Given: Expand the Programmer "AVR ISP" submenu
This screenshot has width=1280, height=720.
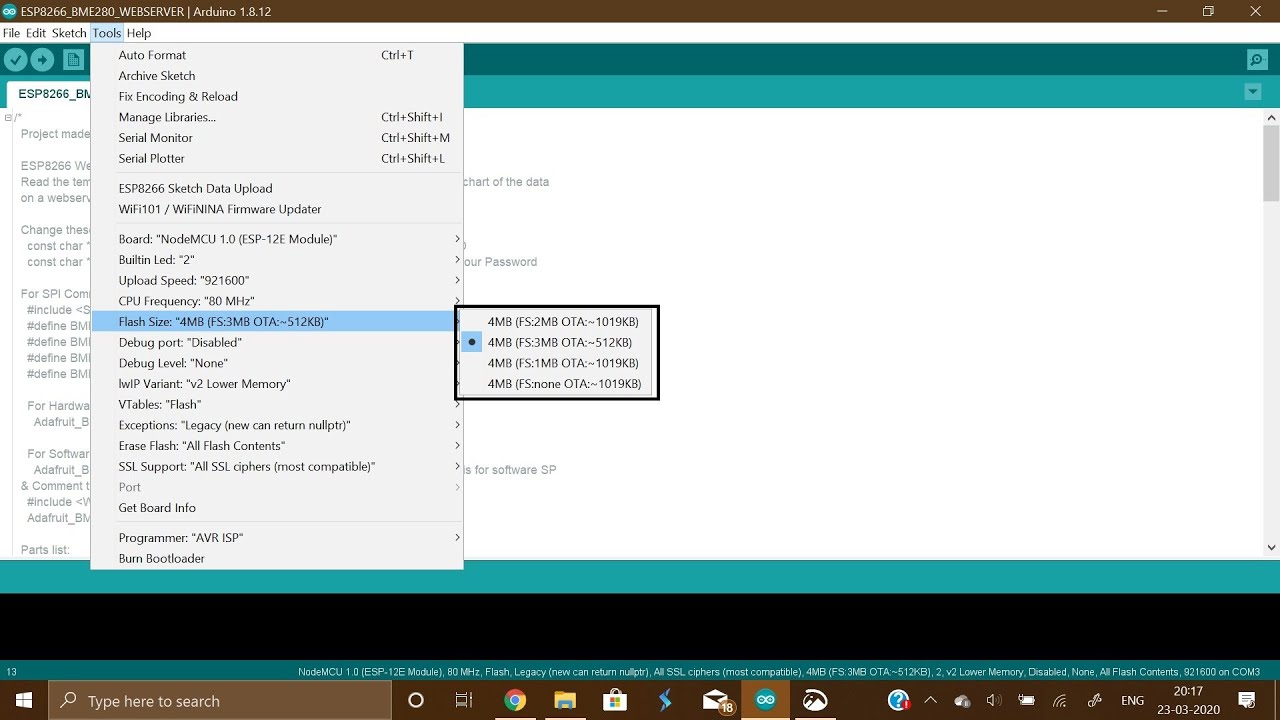Looking at the screenshot, I should (x=277, y=538).
